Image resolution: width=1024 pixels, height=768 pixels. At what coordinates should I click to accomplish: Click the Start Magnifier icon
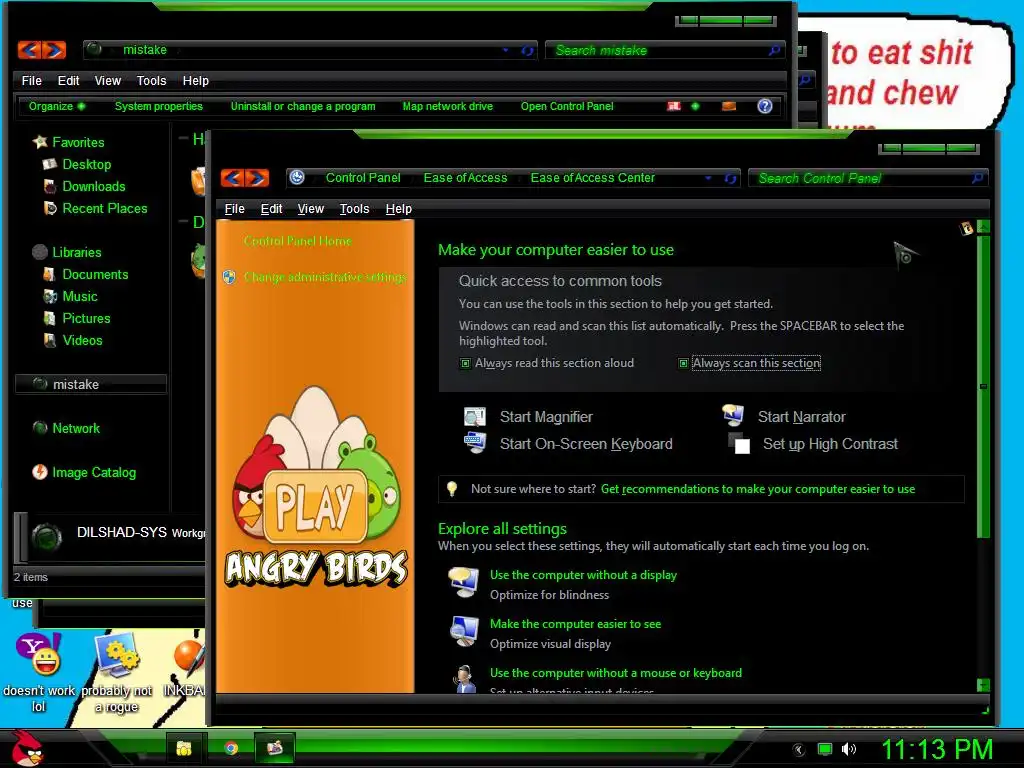click(x=475, y=416)
